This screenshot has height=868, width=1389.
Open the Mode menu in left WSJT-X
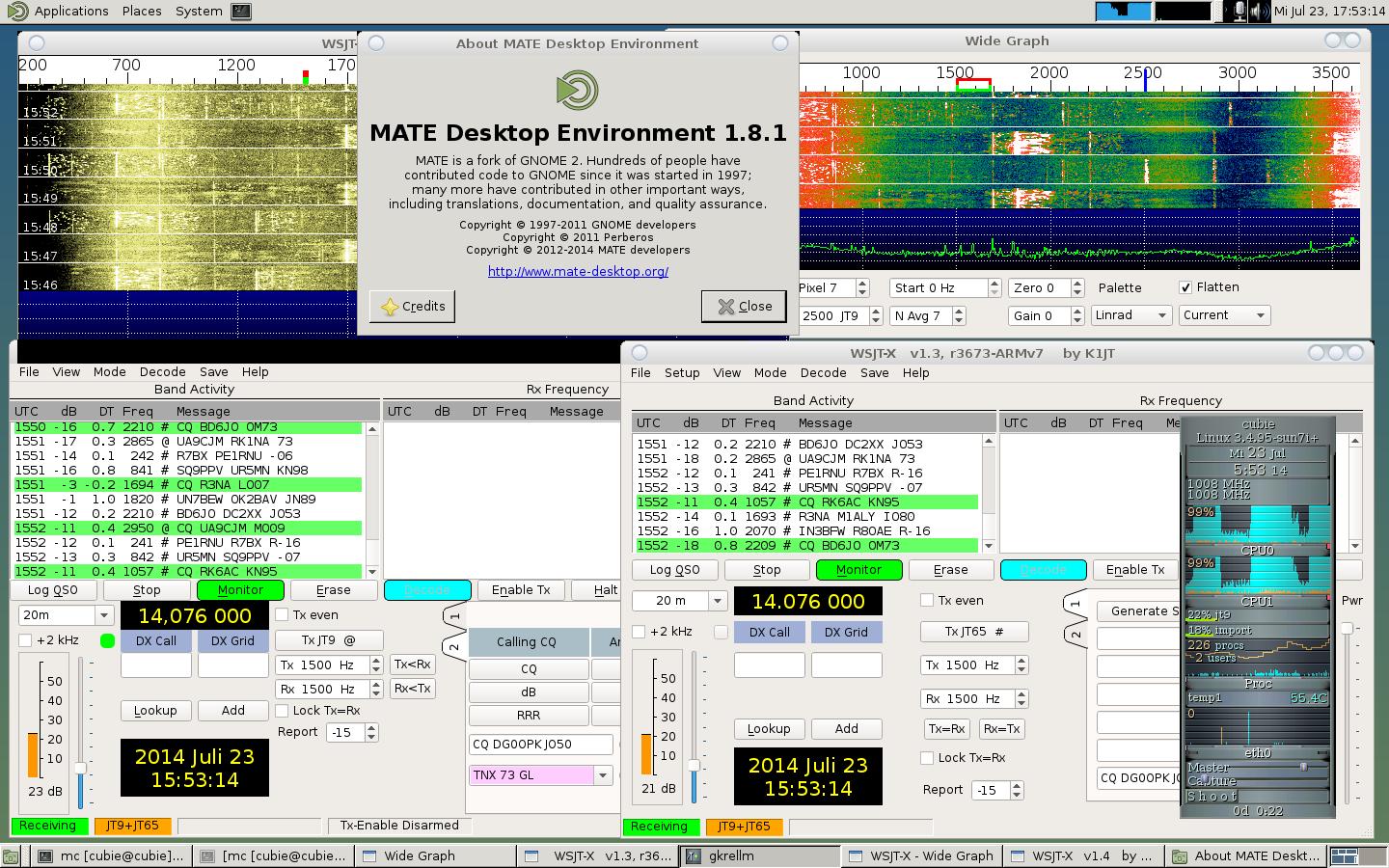coord(109,372)
